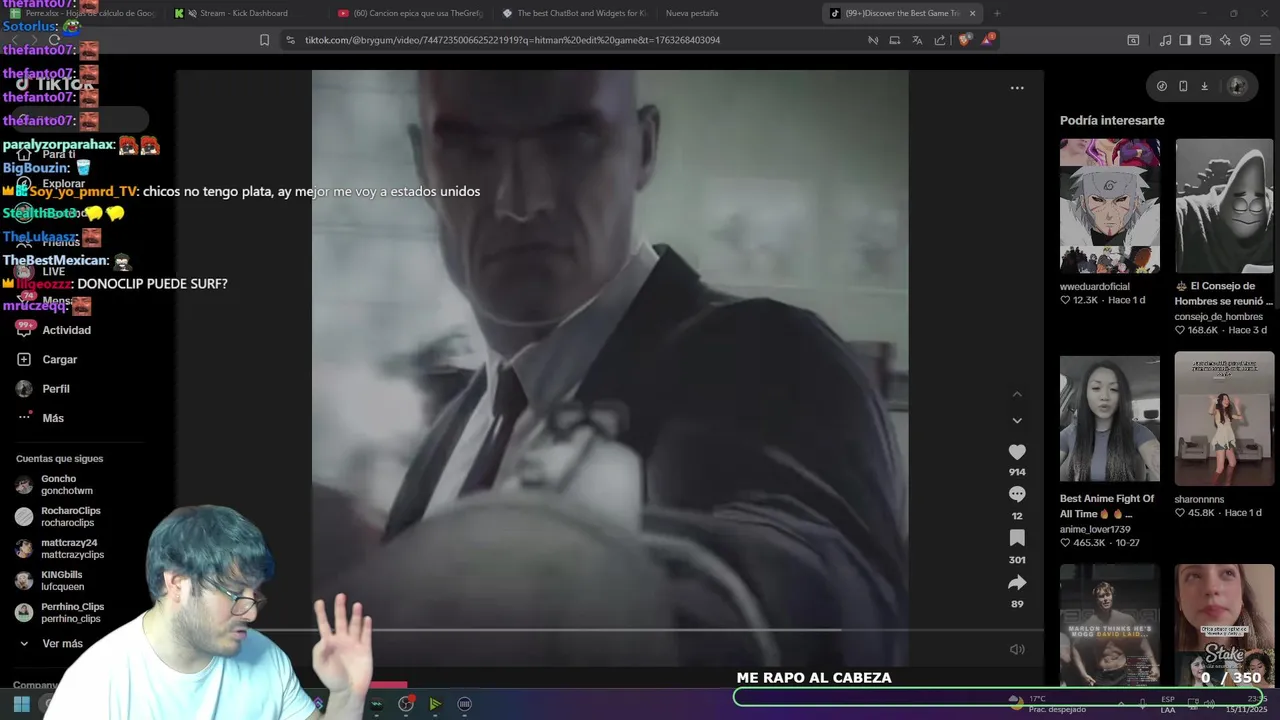1280x720 pixels.
Task: Click the download desktop app icon
Action: (1204, 86)
